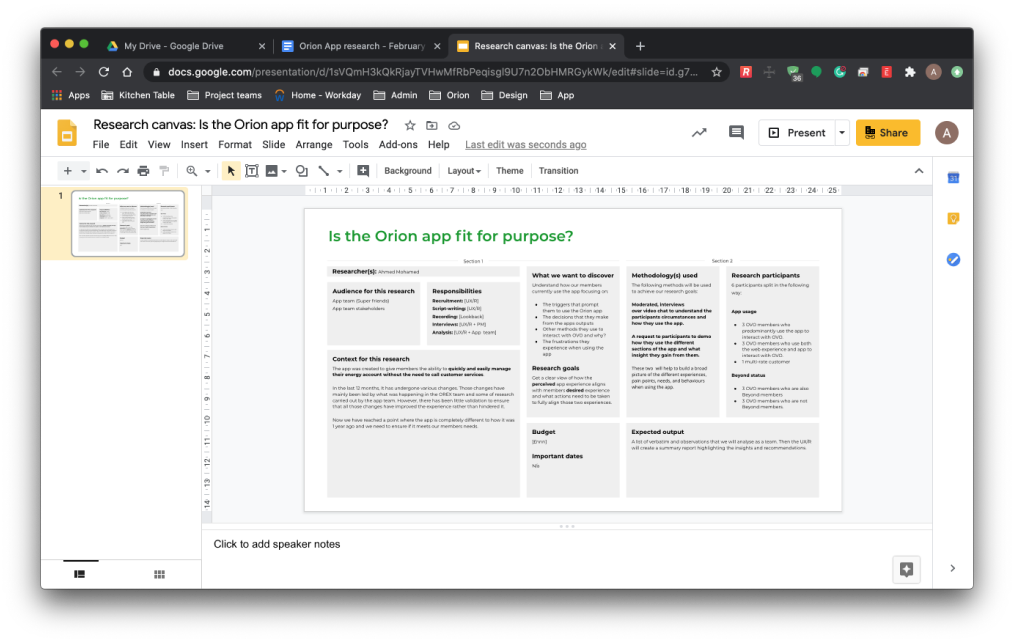Click the Undo icon

tap(103, 170)
